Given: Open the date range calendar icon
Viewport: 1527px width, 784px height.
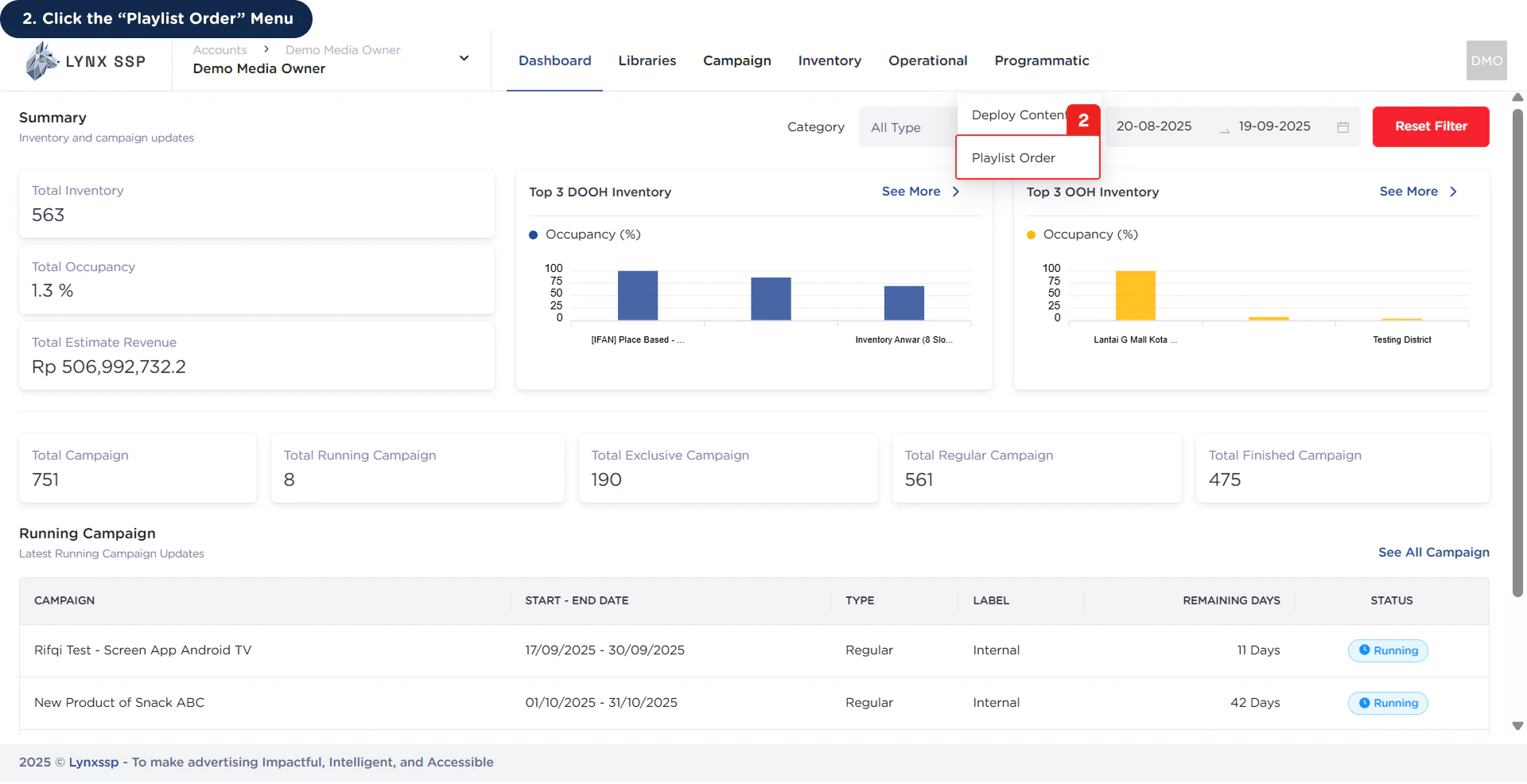Looking at the screenshot, I should point(1343,127).
